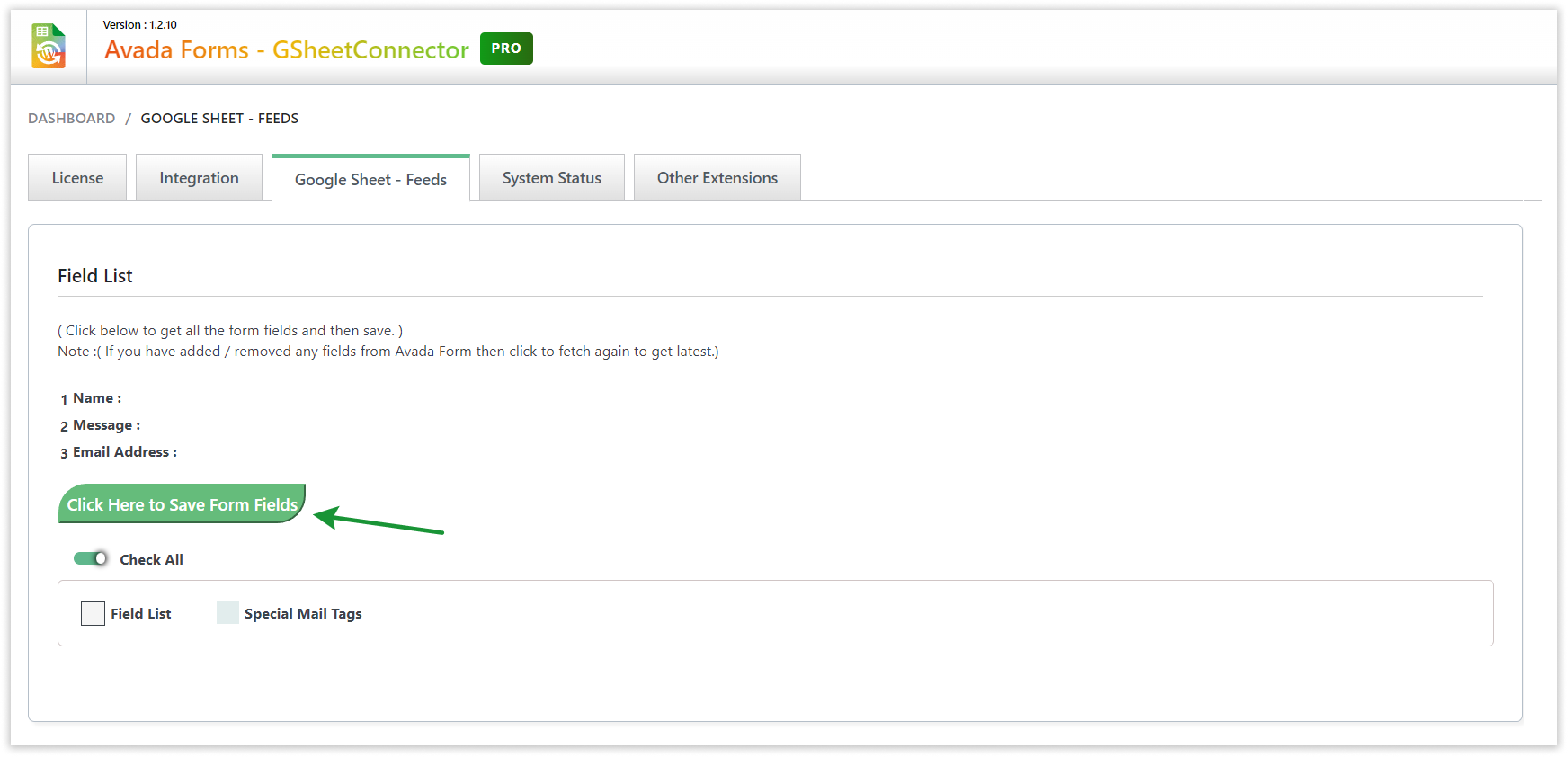This screenshot has height=757, width=1568.
Task: Click the Avada Forms - GSheetConnector title
Action: click(x=287, y=50)
